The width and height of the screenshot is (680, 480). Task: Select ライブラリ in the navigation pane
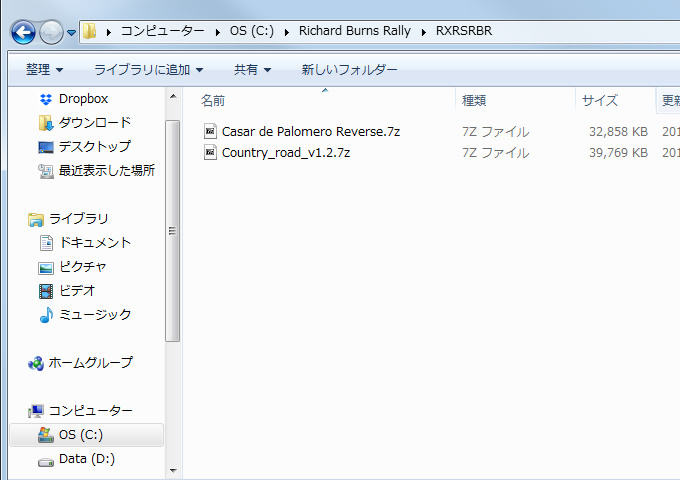click(78, 219)
